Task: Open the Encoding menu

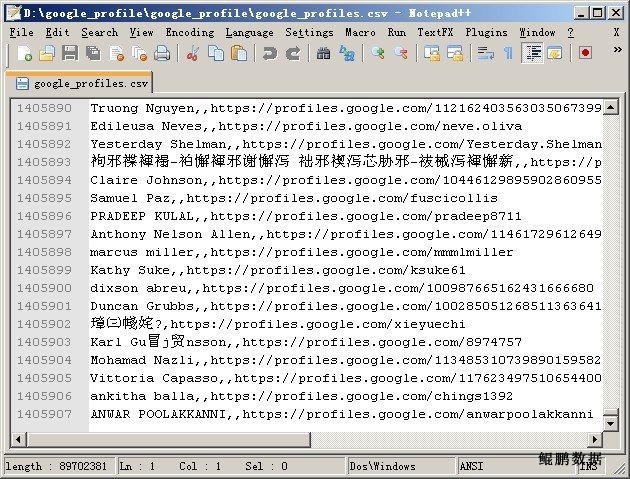Action: point(190,32)
